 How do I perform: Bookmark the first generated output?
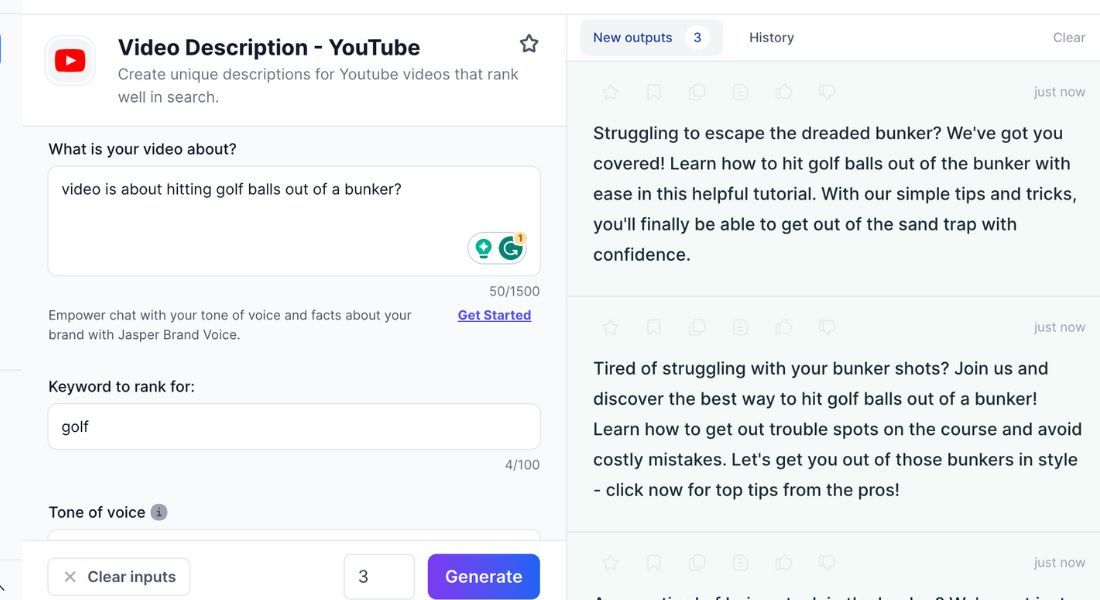tap(653, 92)
